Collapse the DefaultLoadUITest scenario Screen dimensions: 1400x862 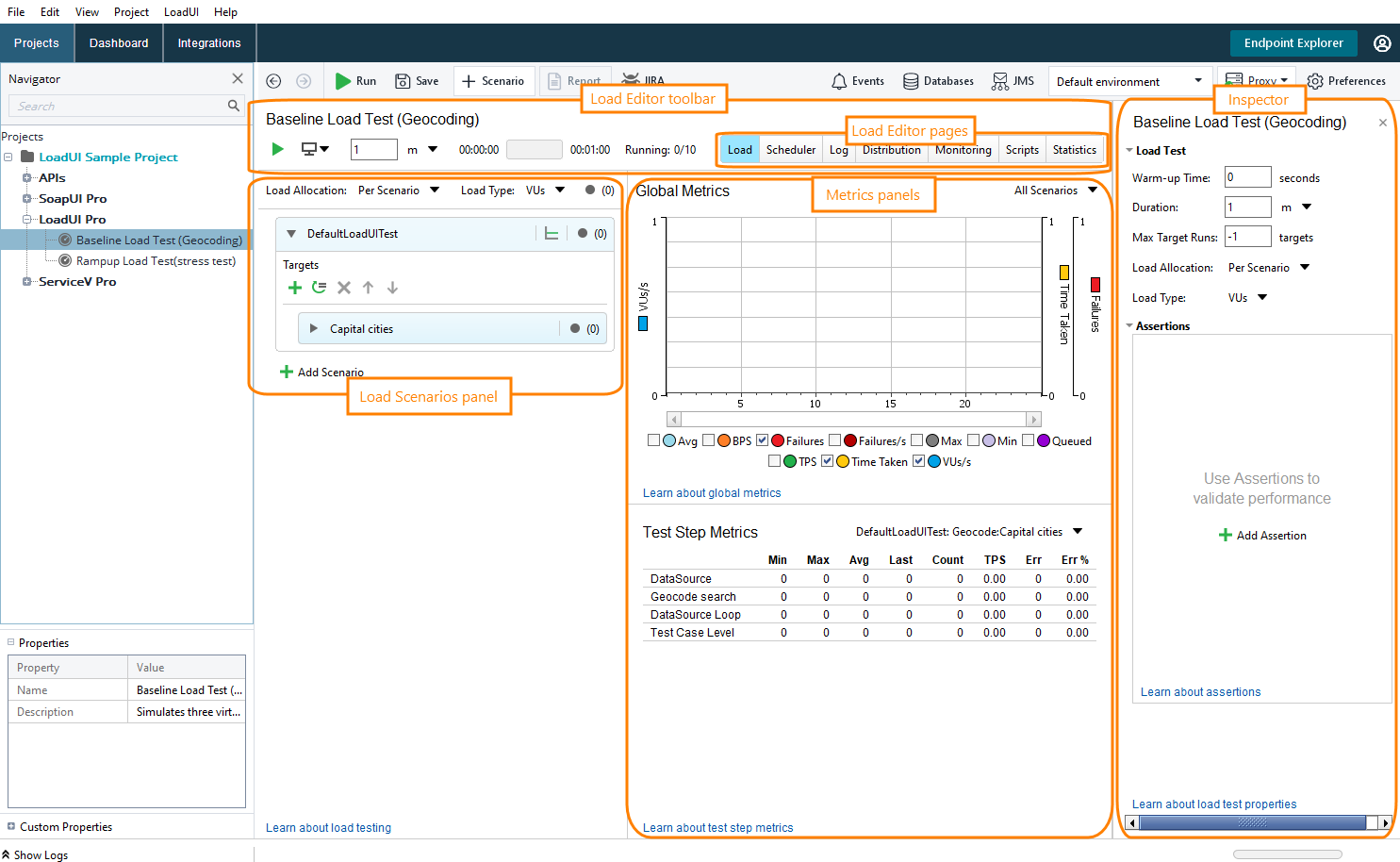coord(291,234)
